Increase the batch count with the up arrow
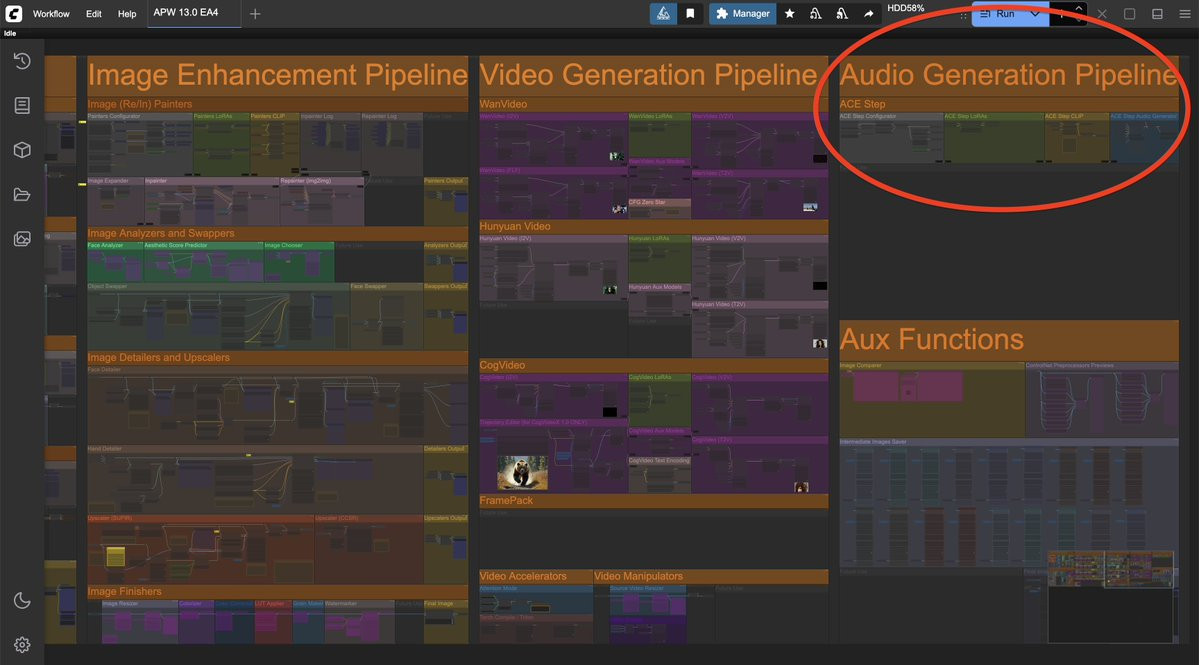1199x665 pixels. [1078, 9]
